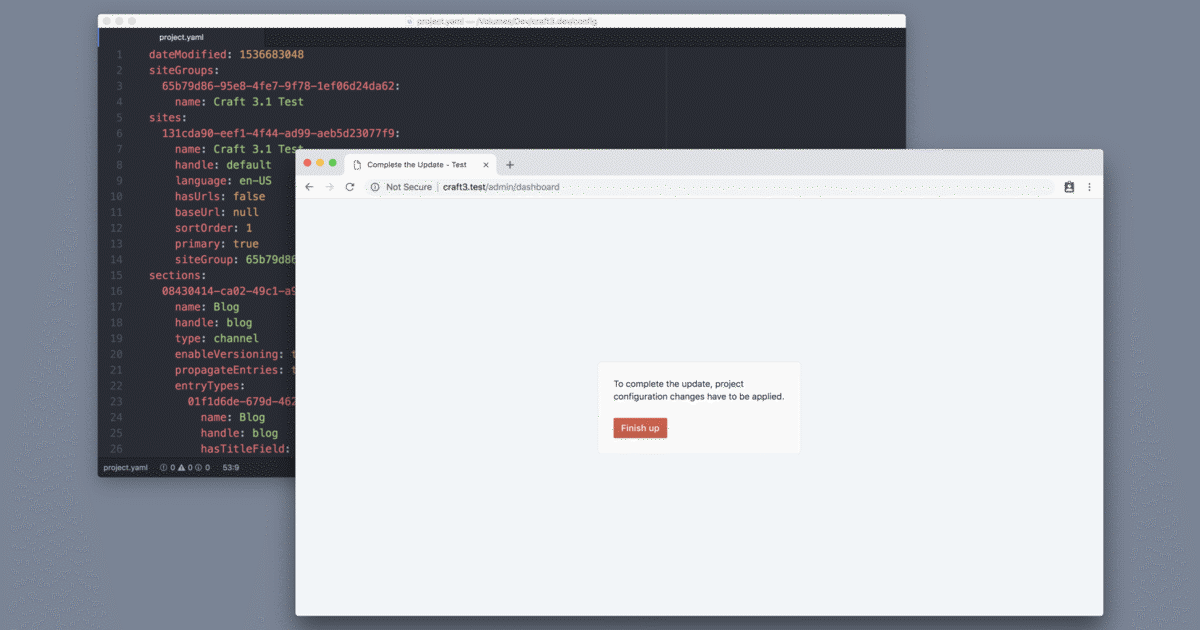Click the sections: key on line 15
Screen dimensions: 1200x630
click(177, 275)
